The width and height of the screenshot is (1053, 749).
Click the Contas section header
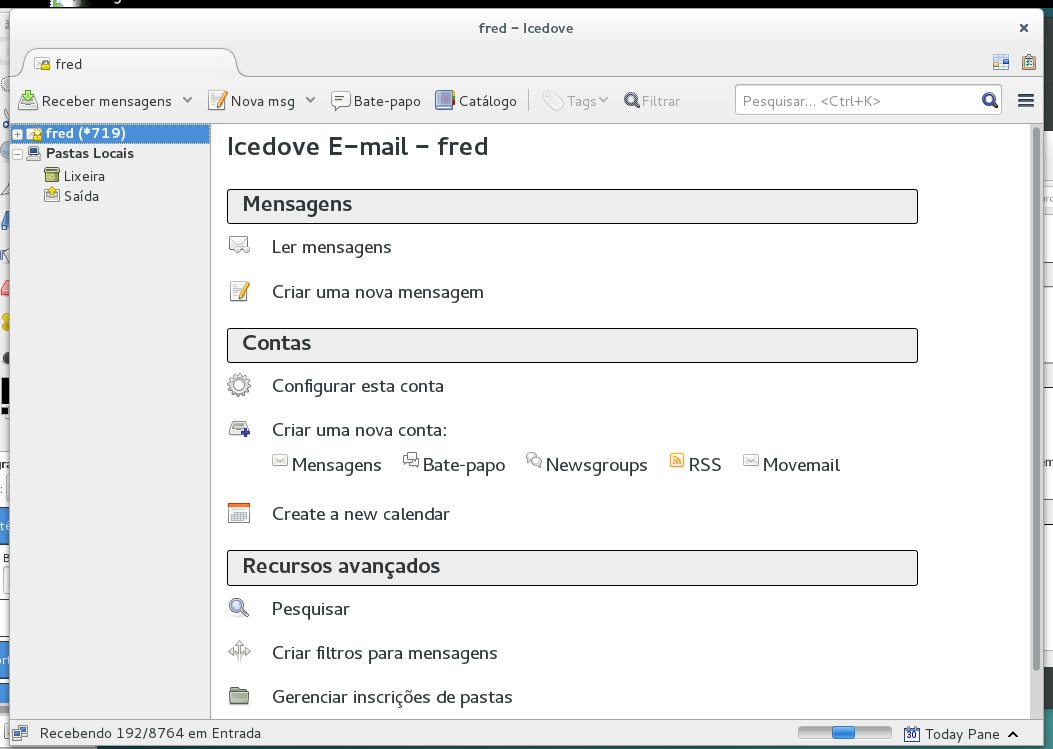click(x=572, y=345)
